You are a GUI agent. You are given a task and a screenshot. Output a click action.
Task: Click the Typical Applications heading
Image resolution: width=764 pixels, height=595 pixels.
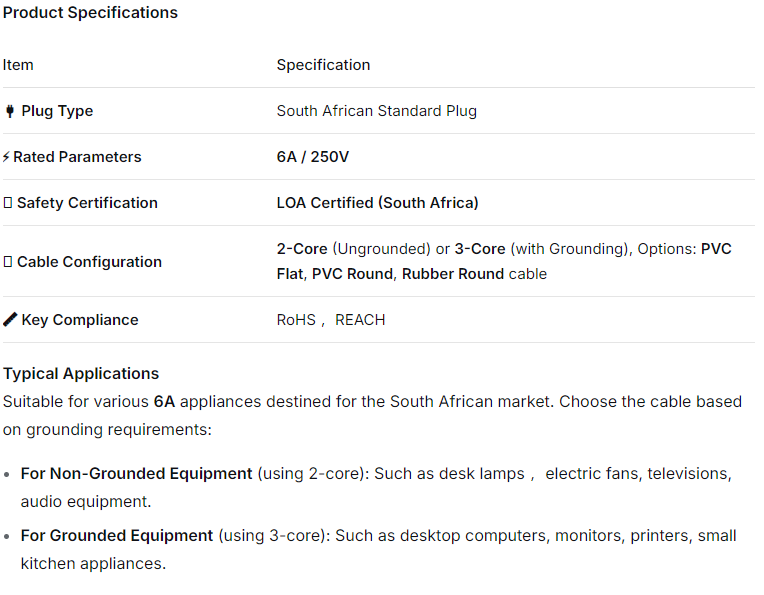tap(81, 374)
